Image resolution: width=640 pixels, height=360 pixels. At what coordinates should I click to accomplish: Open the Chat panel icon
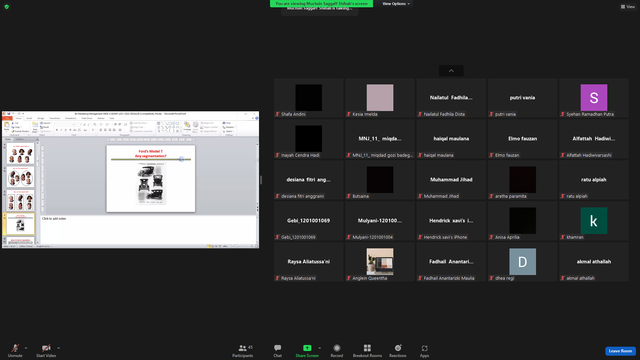pos(278,348)
